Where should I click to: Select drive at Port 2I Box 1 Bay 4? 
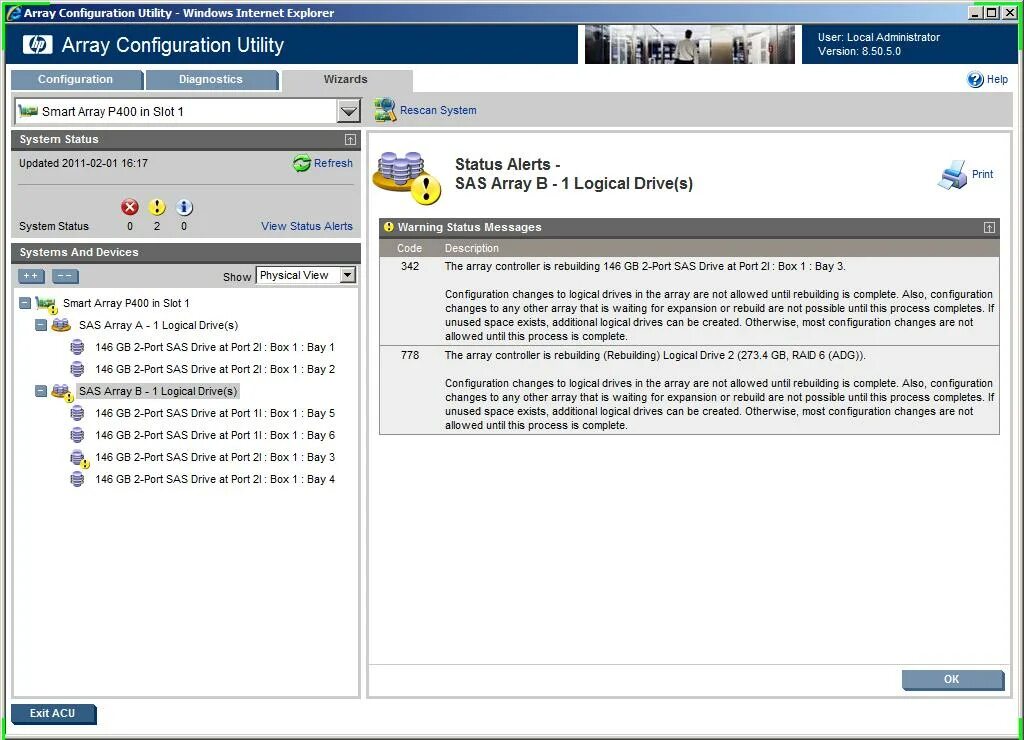(x=215, y=479)
